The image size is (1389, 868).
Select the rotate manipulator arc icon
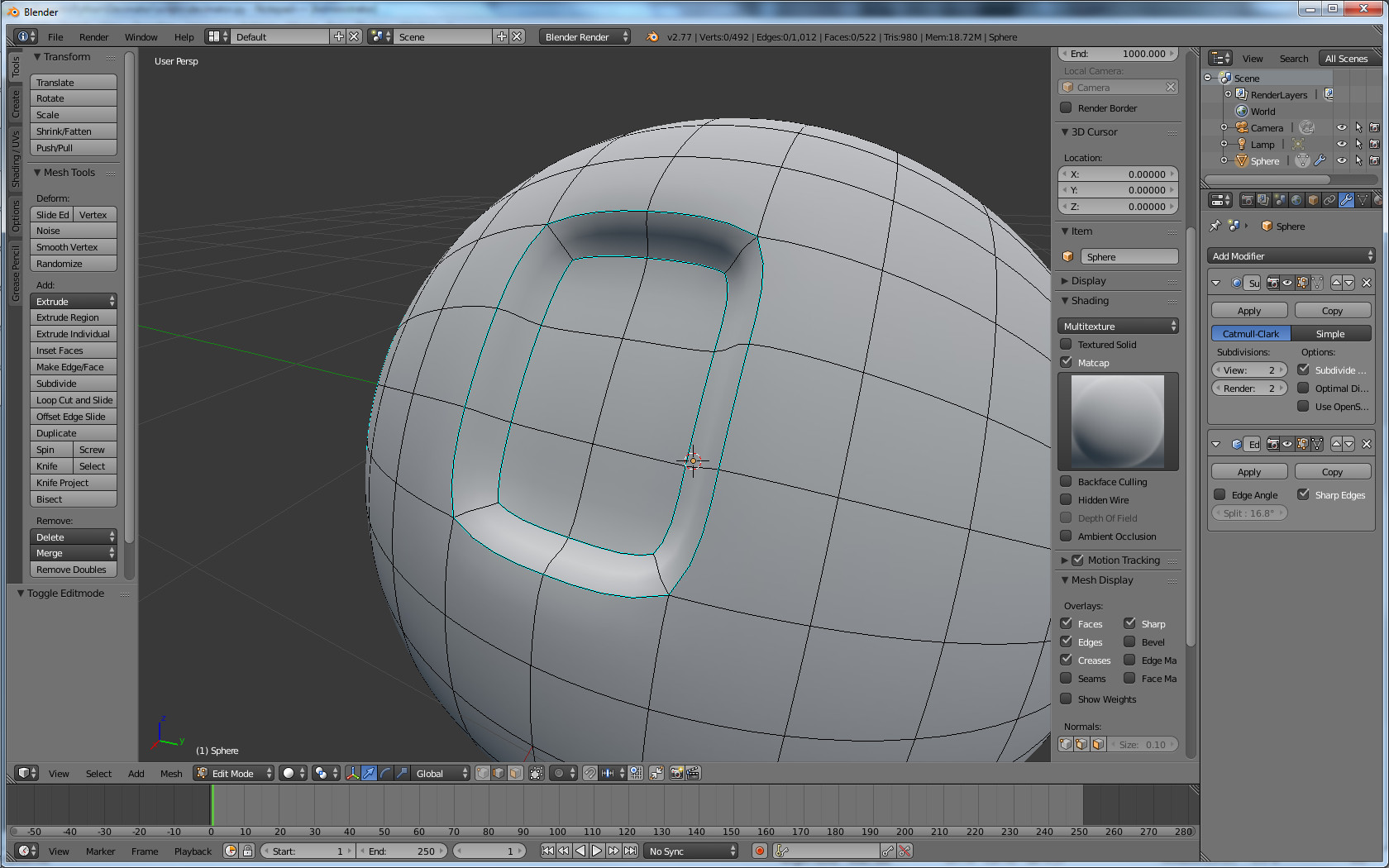pos(385,773)
